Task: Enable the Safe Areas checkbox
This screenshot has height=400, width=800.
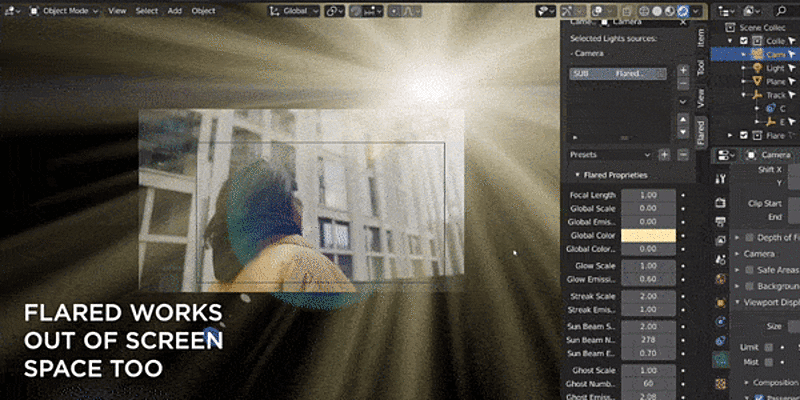Action: (749, 269)
